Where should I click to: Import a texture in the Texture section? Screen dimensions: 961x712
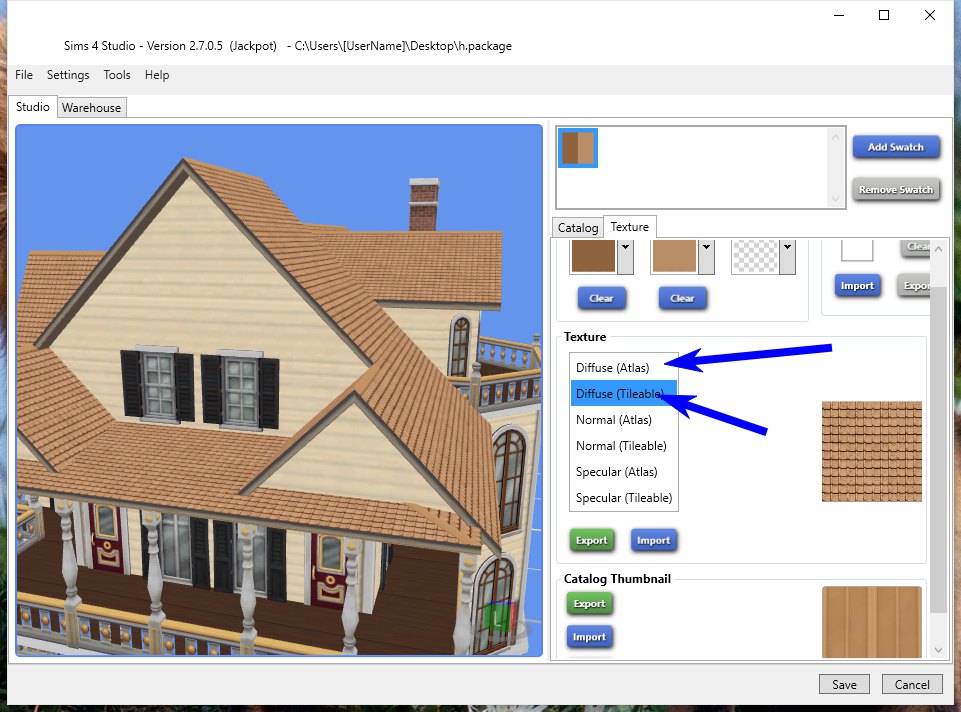click(653, 540)
